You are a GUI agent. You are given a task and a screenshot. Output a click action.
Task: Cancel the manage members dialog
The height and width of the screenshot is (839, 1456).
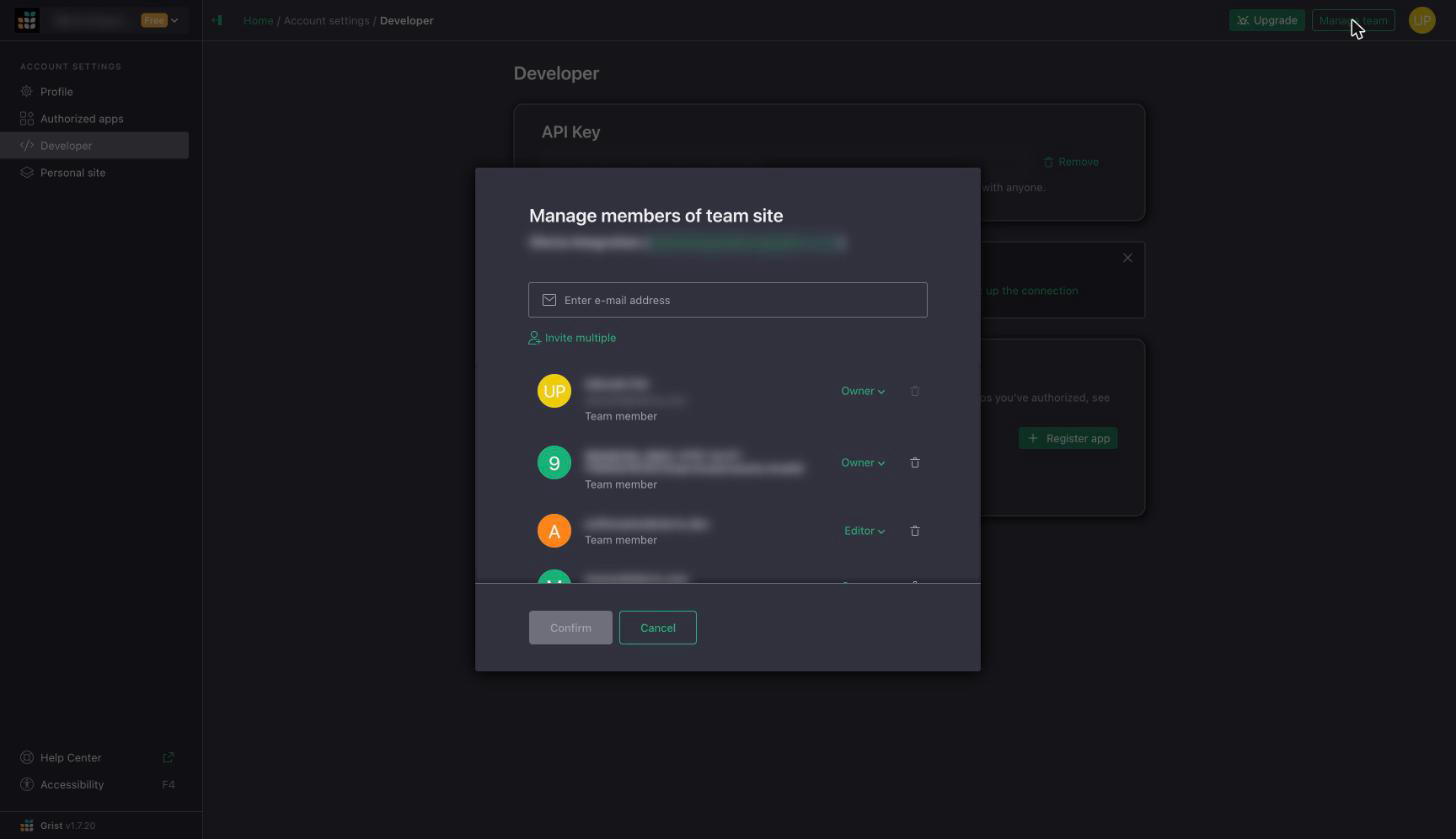point(658,628)
